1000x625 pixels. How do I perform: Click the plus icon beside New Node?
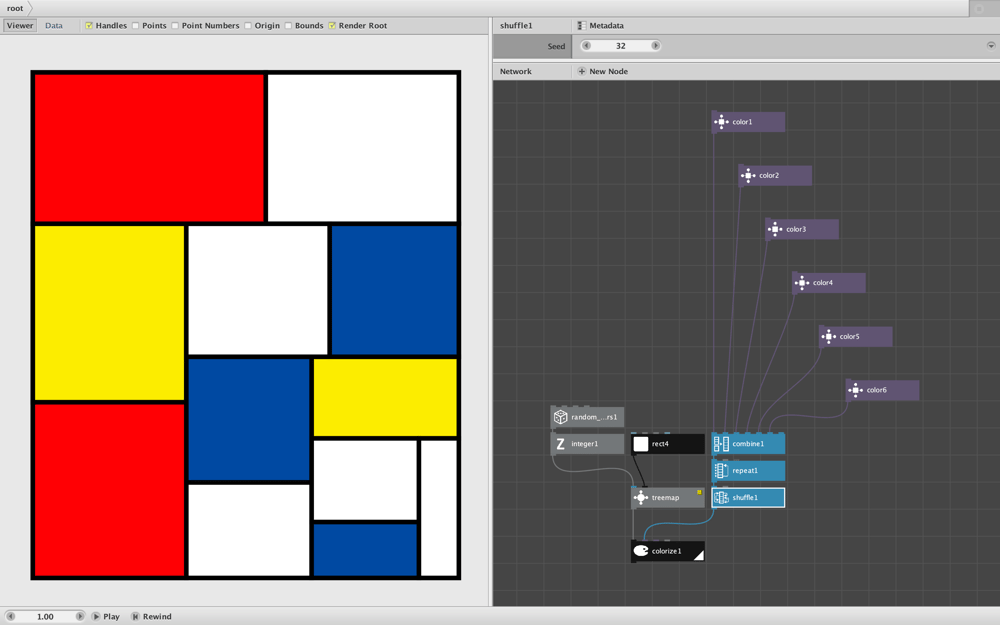(581, 71)
